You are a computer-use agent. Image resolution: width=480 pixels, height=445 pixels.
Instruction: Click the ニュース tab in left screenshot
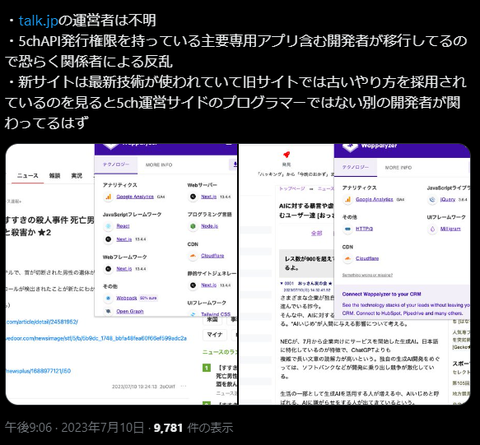(28, 176)
